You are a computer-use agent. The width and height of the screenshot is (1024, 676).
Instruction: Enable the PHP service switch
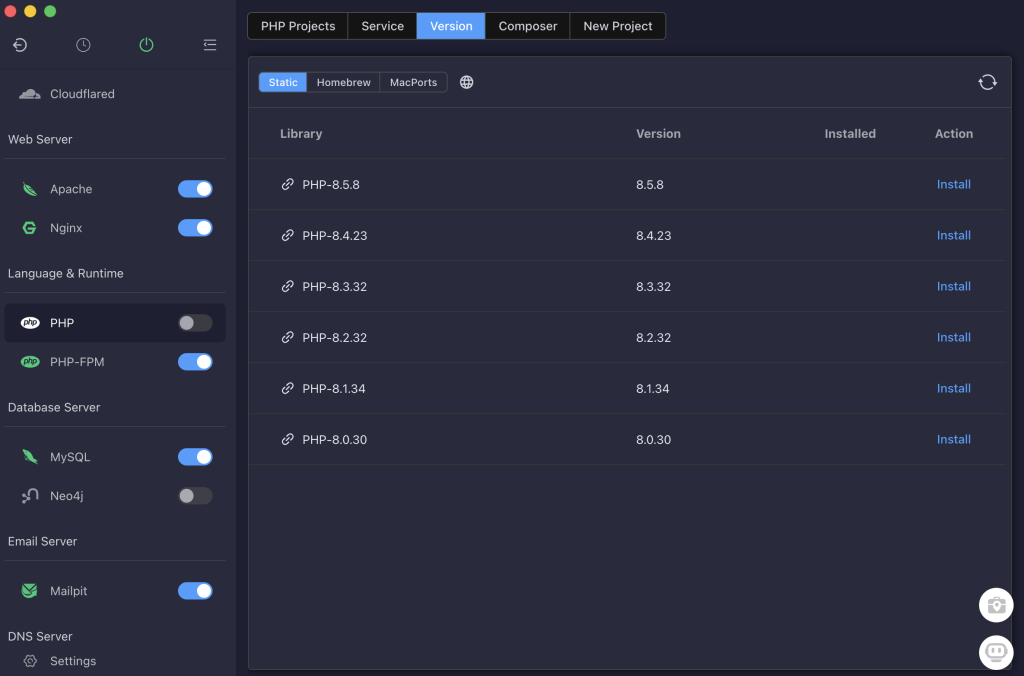(195, 323)
